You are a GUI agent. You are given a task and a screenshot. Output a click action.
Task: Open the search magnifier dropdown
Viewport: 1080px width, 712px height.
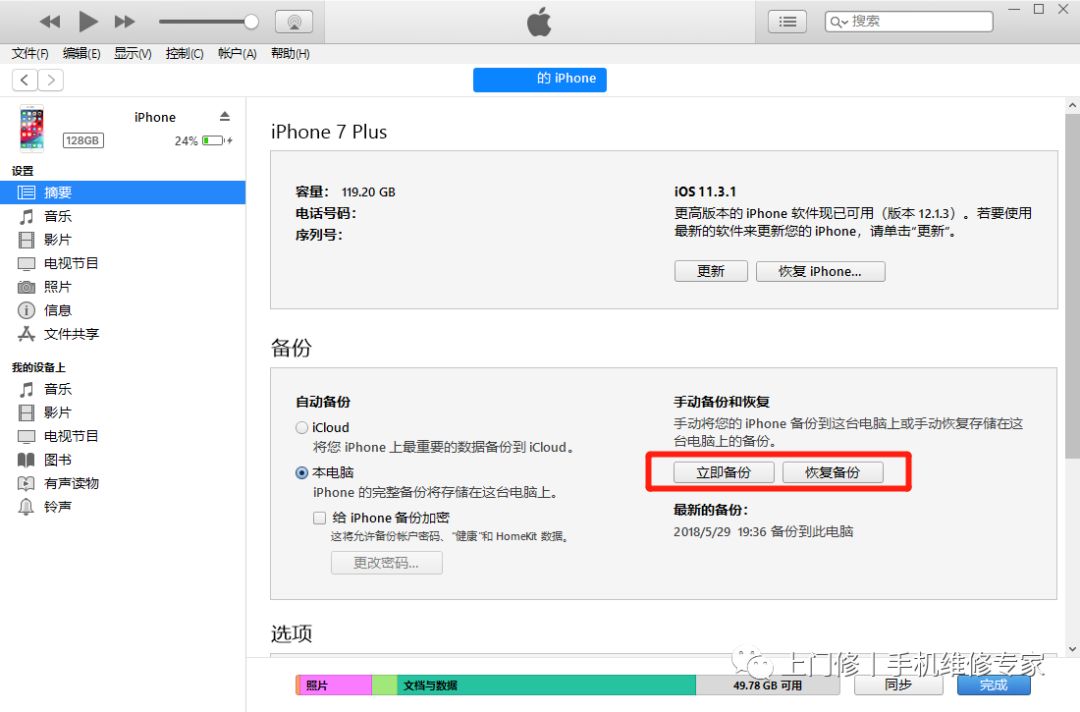(x=838, y=22)
